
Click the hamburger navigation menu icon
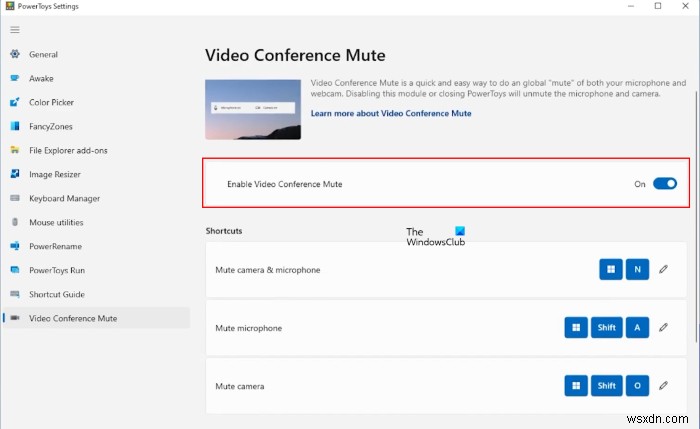click(14, 29)
